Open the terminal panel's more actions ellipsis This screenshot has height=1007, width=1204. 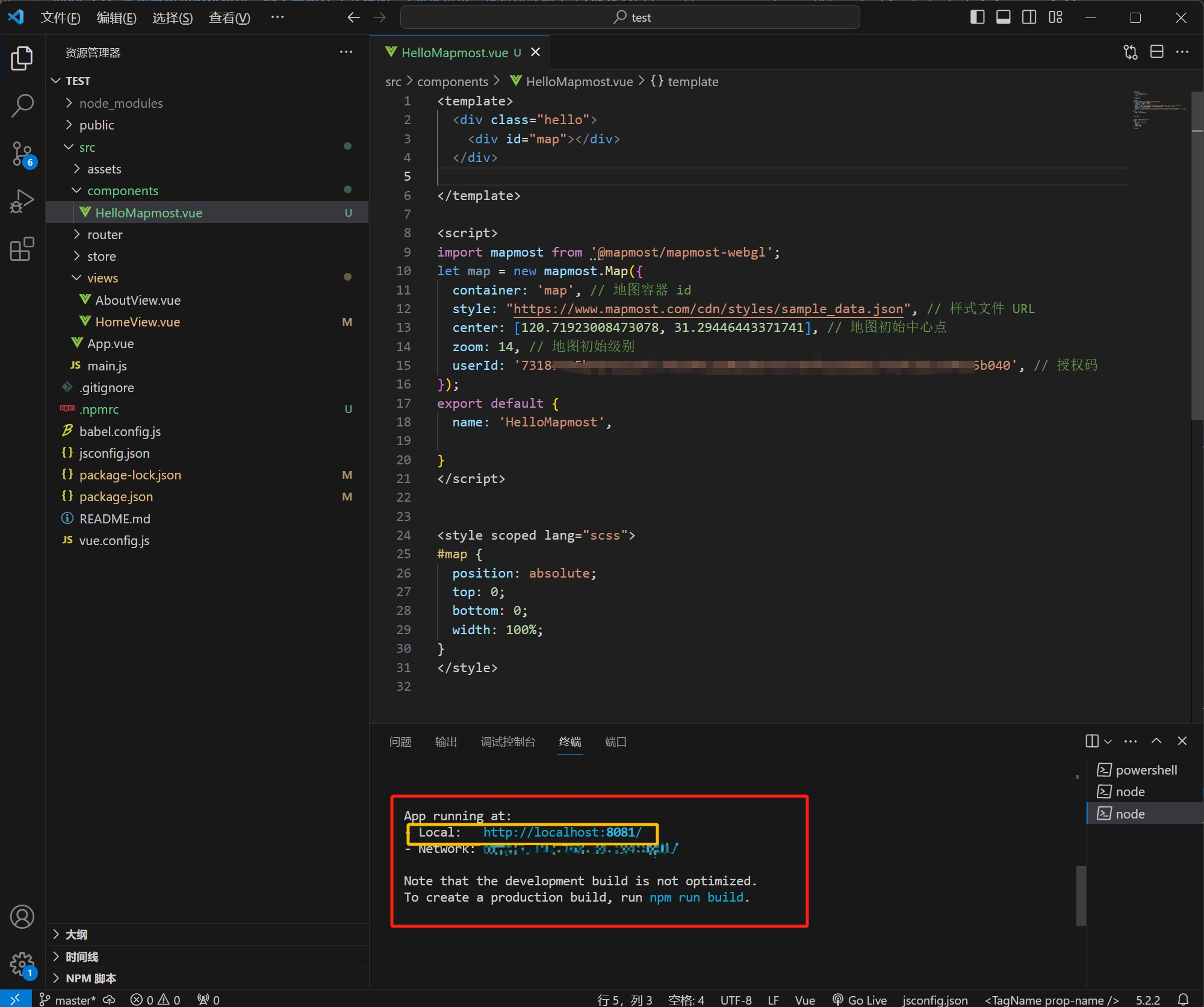click(1131, 741)
